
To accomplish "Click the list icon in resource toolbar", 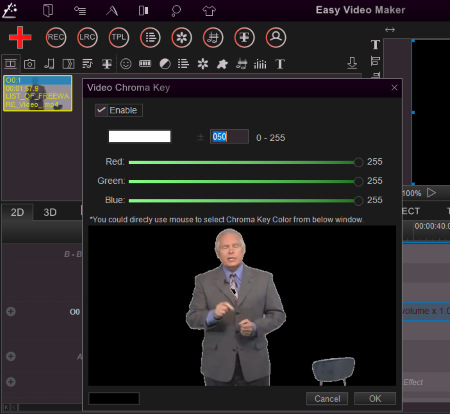I will pos(183,64).
